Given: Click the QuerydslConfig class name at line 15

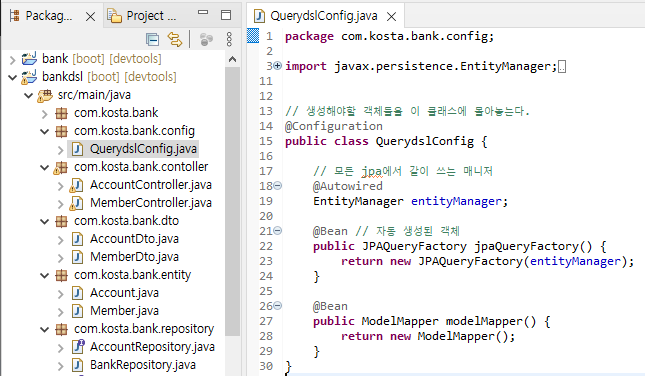Looking at the screenshot, I should [425, 141].
